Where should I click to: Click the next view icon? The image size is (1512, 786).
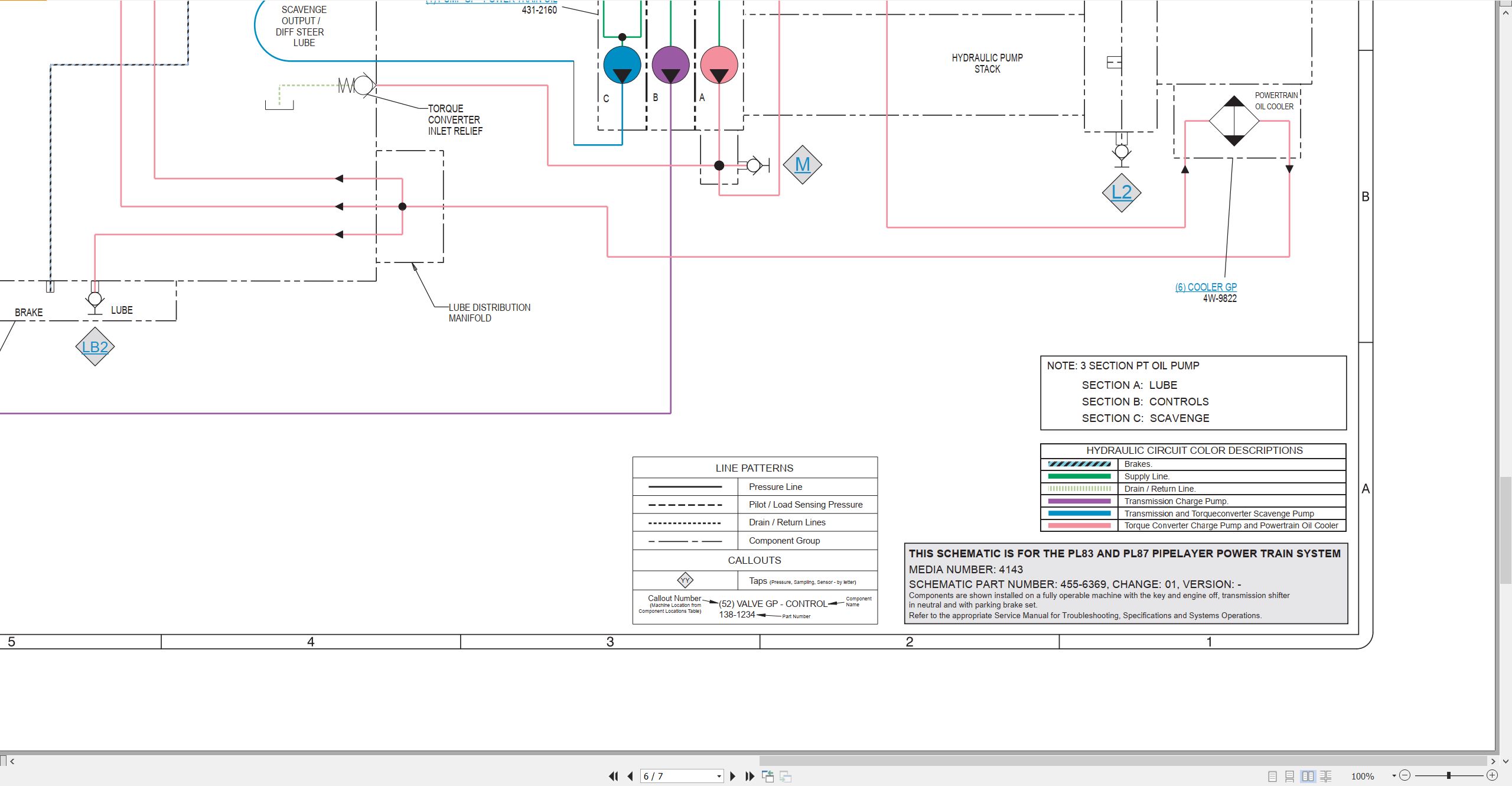coord(786,776)
